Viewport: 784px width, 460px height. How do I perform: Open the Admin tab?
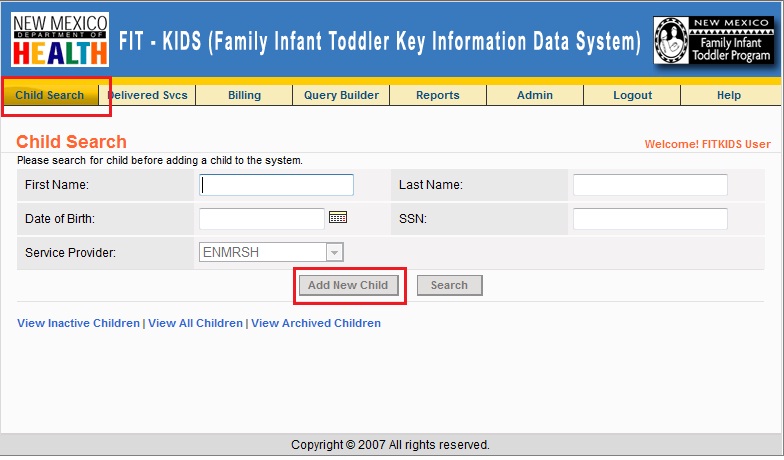click(x=535, y=95)
